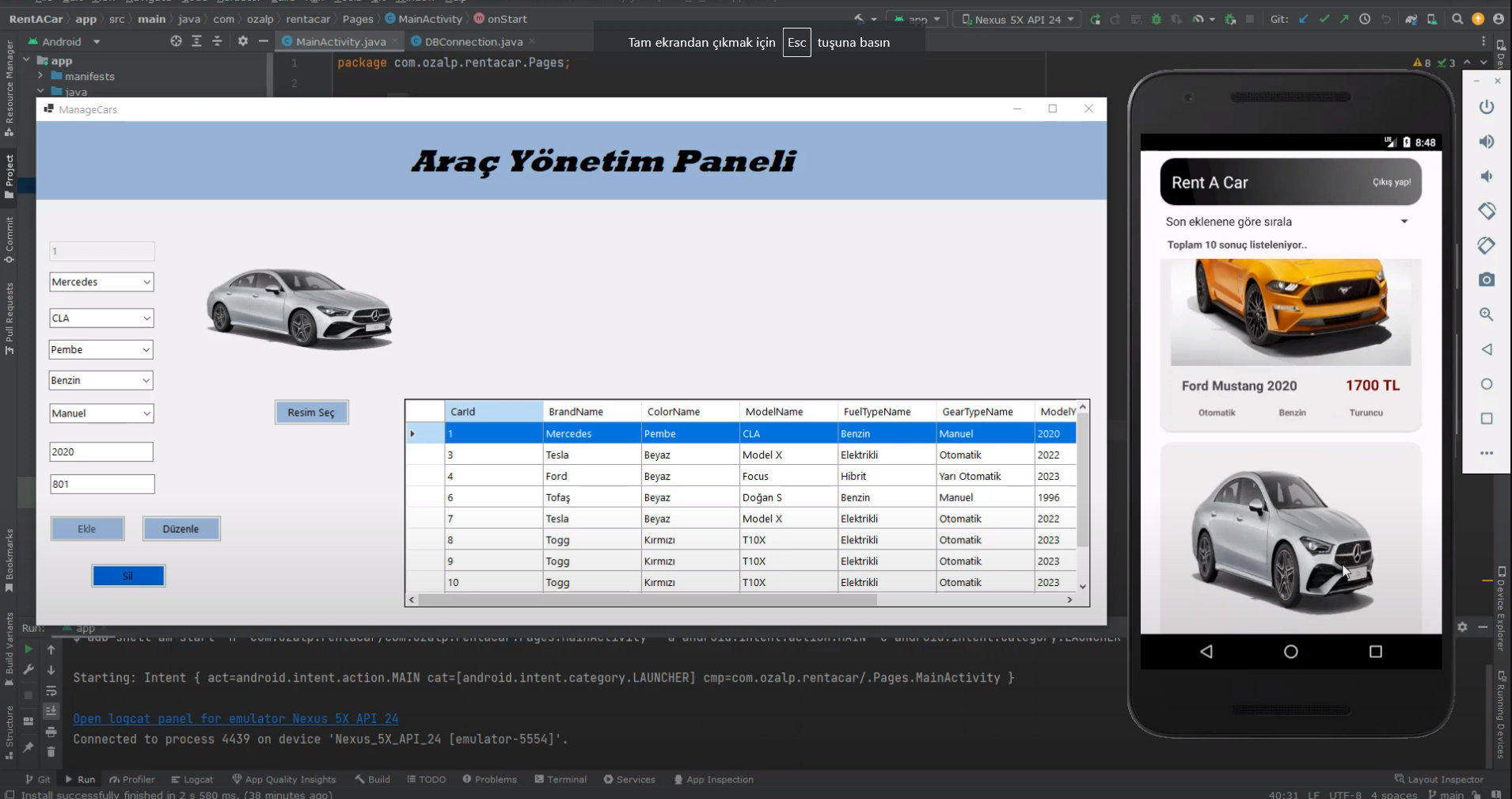Expand the manifests folder in project tree
This screenshot has height=799, width=1512.
pos(40,76)
